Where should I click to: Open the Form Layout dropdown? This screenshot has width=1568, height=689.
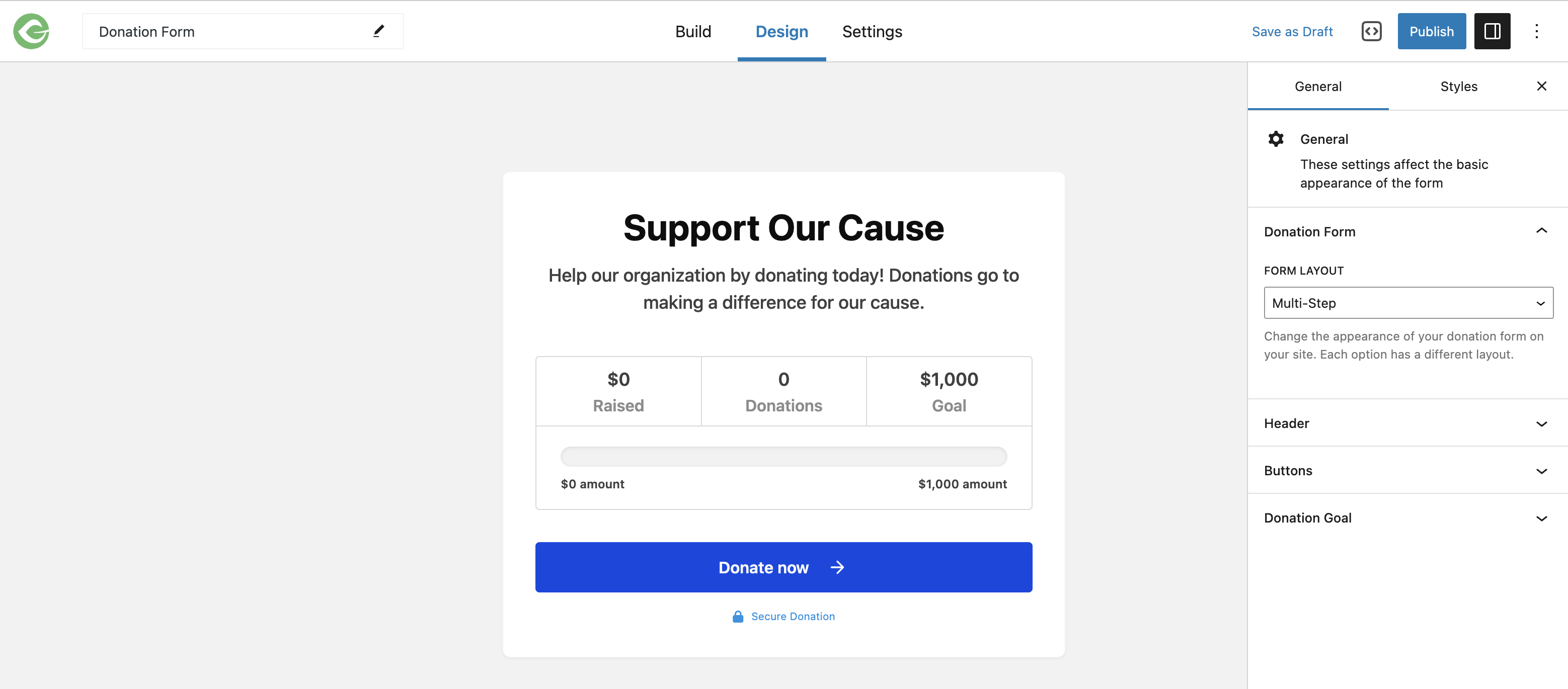(x=1408, y=303)
